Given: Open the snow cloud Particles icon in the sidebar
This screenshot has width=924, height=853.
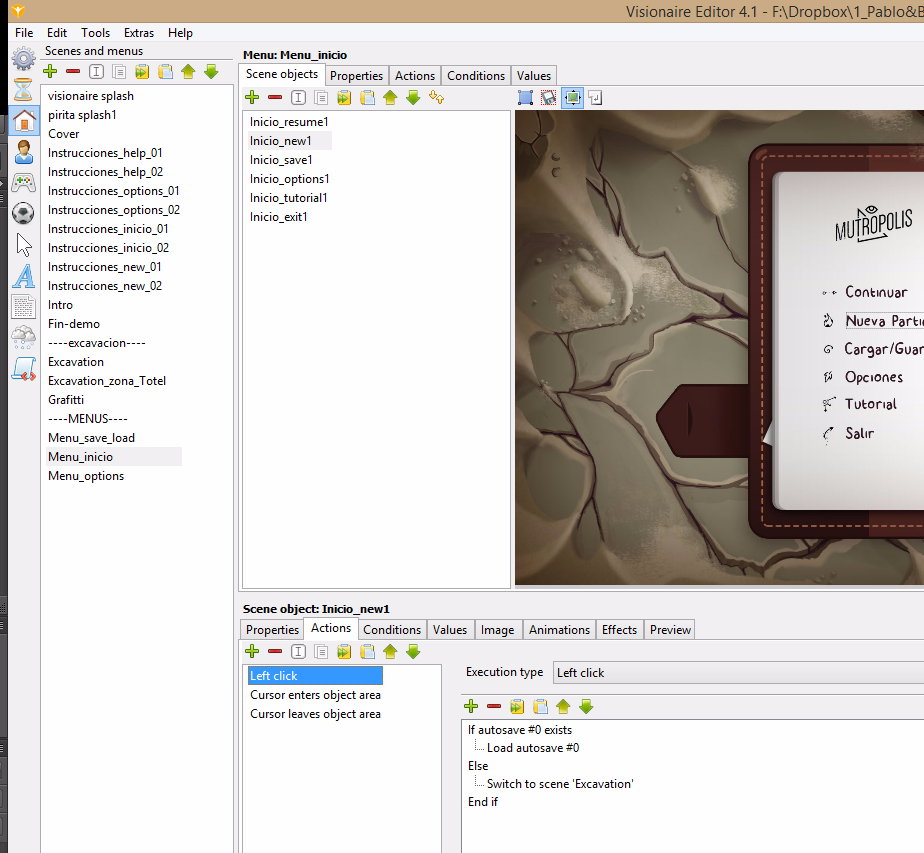Looking at the screenshot, I should 24,338.
